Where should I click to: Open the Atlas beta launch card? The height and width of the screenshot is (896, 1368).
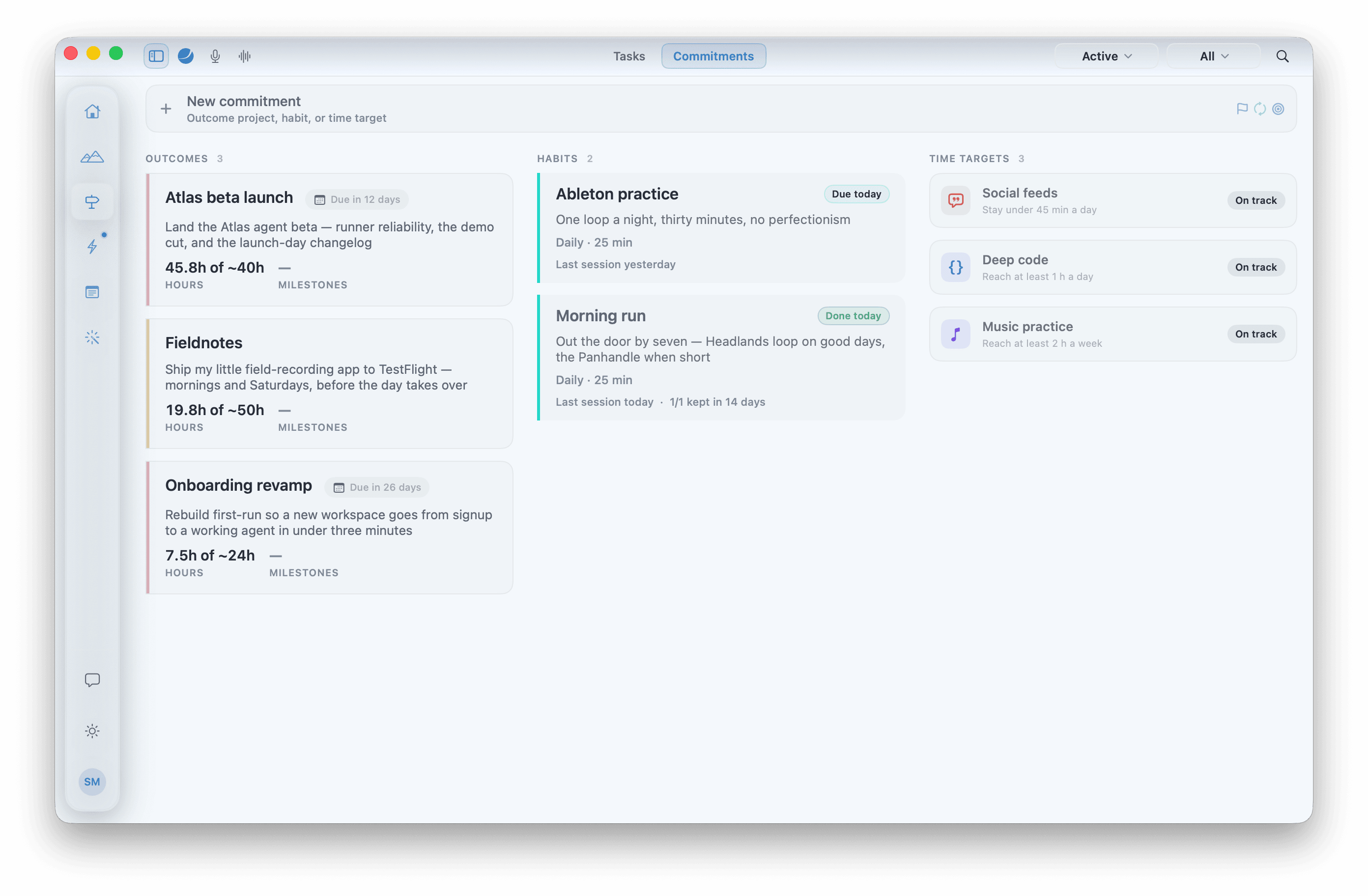(329, 240)
